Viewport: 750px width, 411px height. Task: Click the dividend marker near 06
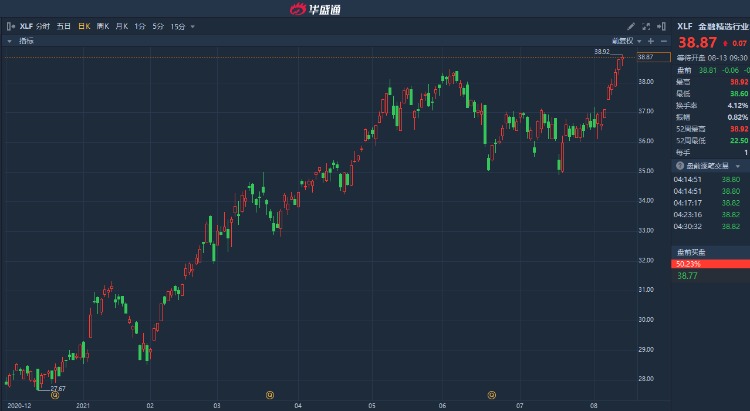click(x=492, y=396)
